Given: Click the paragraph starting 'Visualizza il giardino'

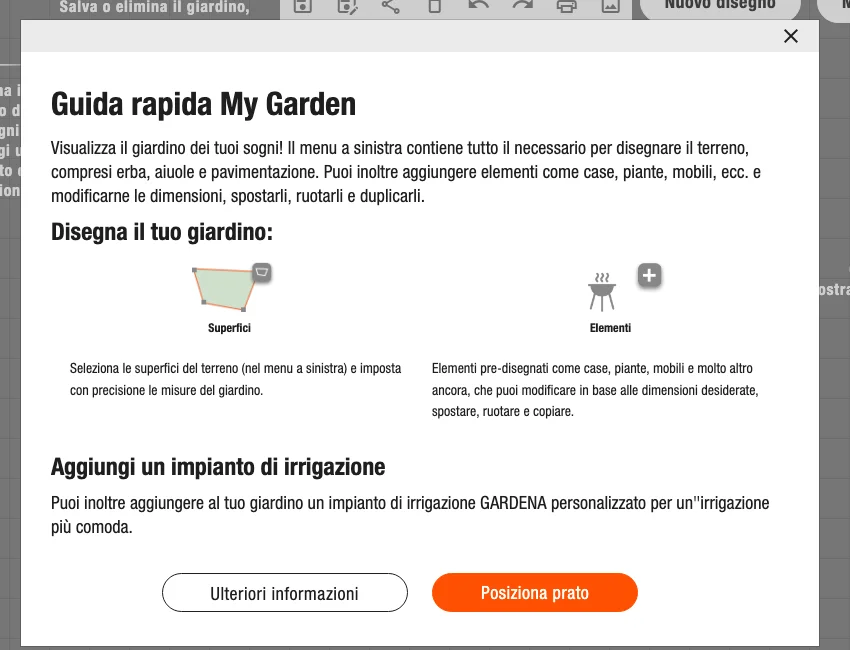Looking at the screenshot, I should (x=405, y=172).
